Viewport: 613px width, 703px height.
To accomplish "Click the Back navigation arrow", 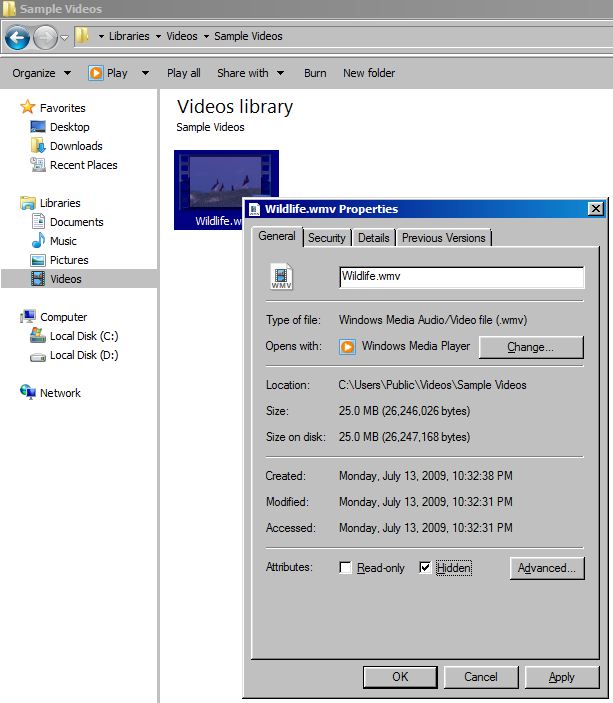I will point(17,37).
